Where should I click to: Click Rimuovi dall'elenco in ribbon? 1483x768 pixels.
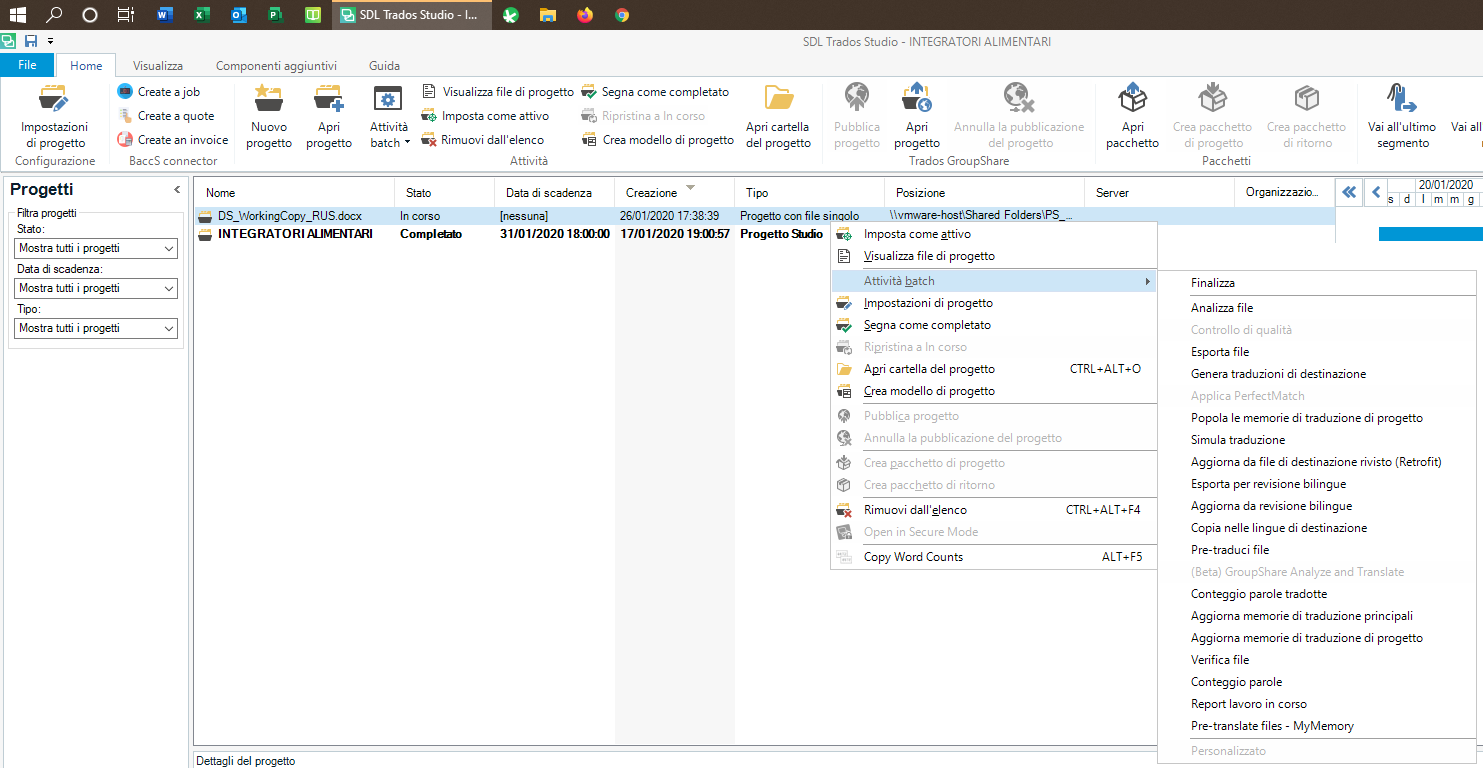click(x=484, y=140)
